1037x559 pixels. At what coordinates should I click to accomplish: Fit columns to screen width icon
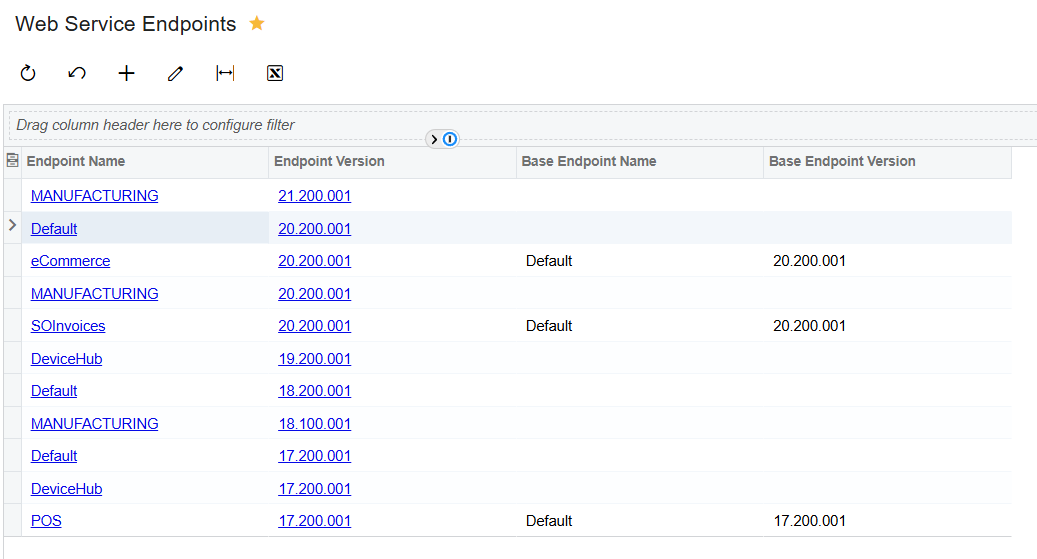pyautogui.click(x=225, y=73)
